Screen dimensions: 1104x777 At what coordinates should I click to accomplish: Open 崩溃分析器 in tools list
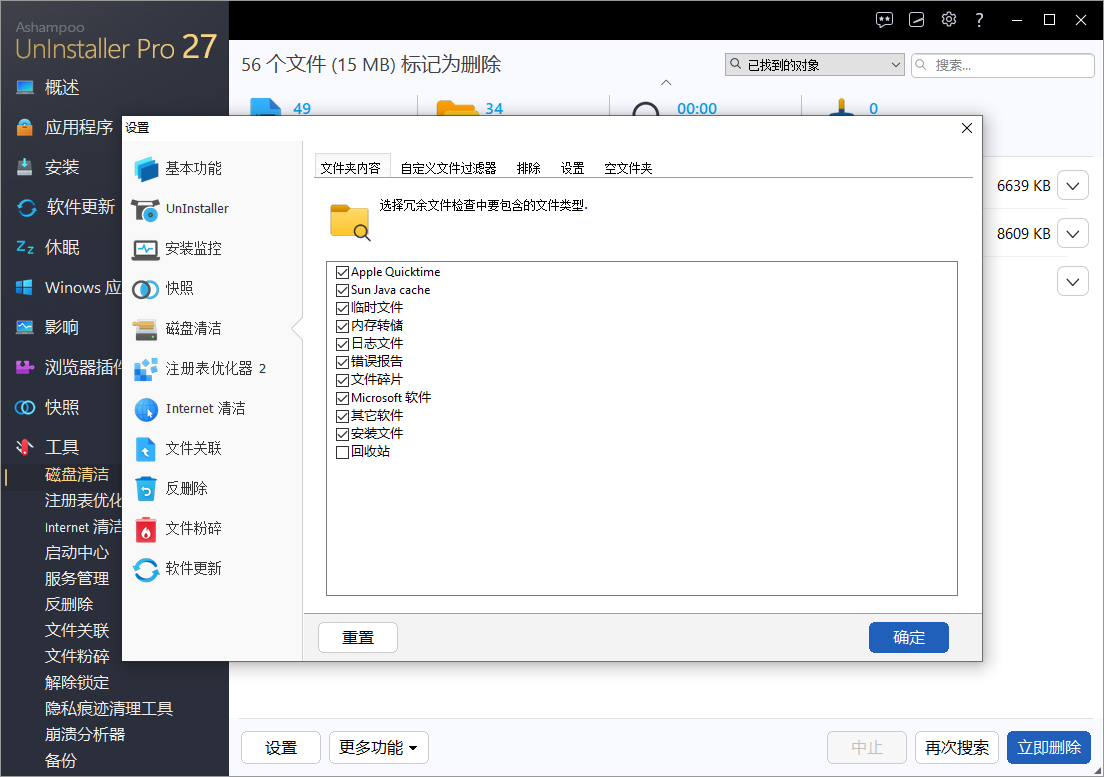click(85, 735)
